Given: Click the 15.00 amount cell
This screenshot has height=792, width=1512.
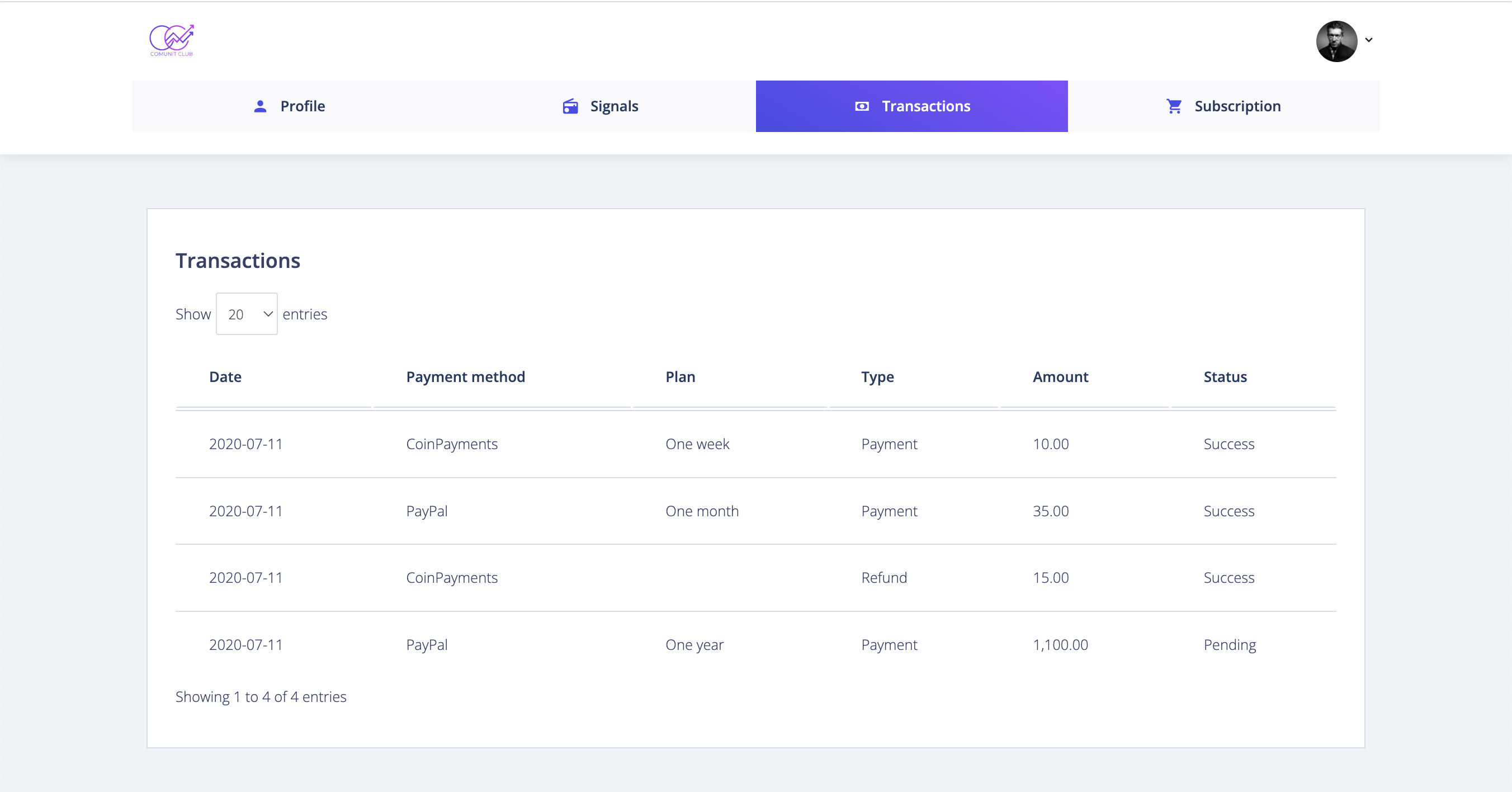Looking at the screenshot, I should [1051, 578].
